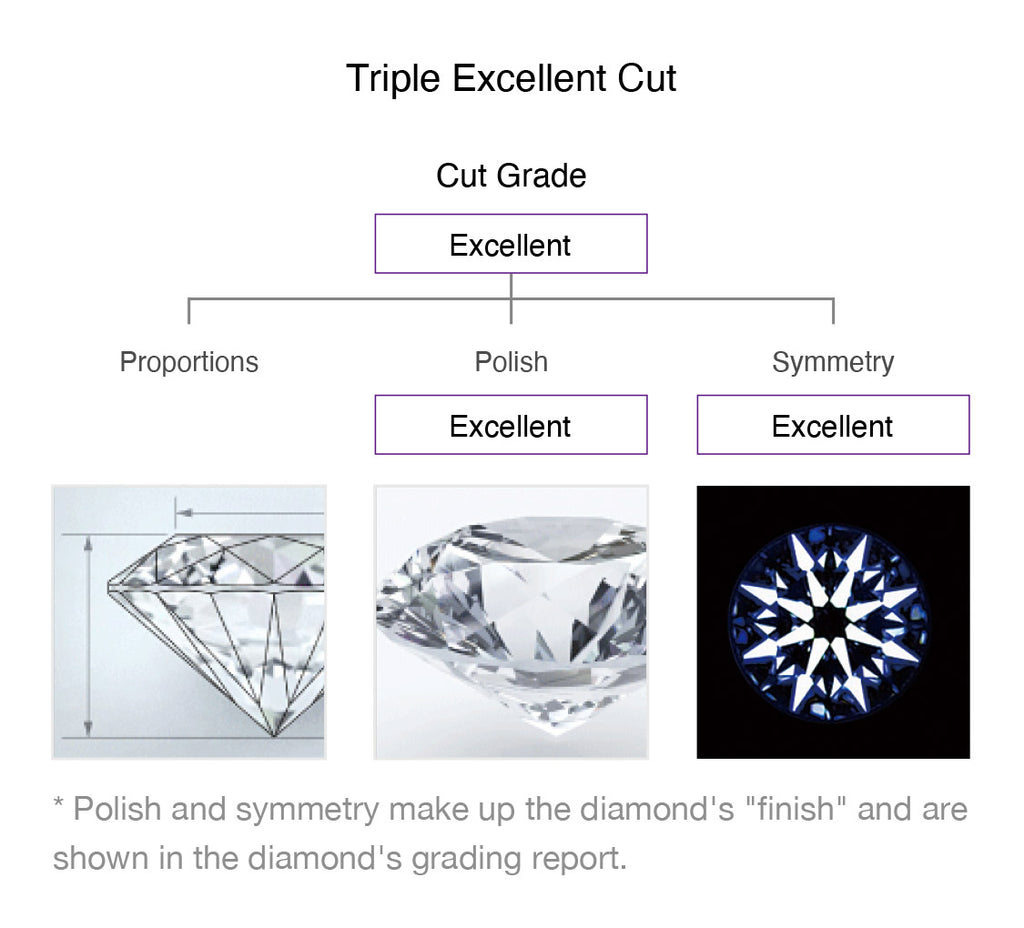
Task: Click the bottom culet point of diagram diamond
Action: point(275,735)
